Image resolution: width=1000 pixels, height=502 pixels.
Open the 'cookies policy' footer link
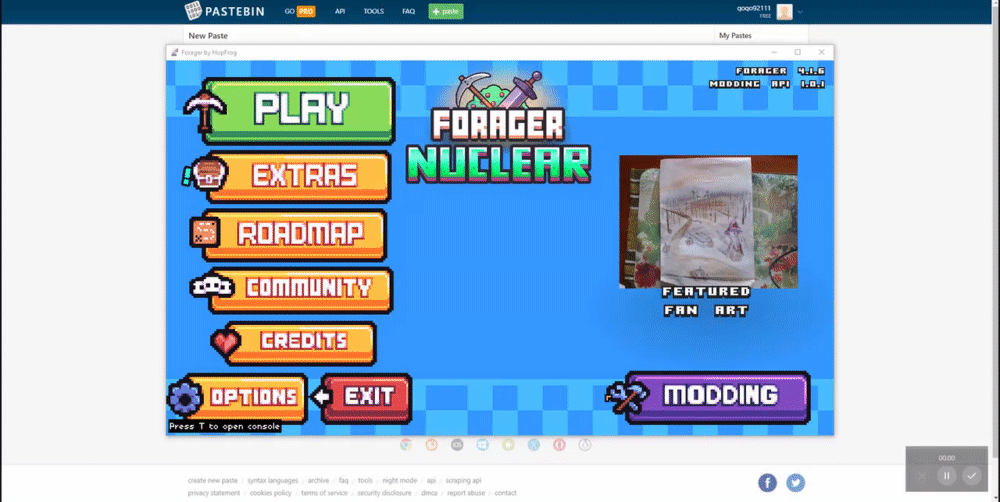tap(270, 493)
